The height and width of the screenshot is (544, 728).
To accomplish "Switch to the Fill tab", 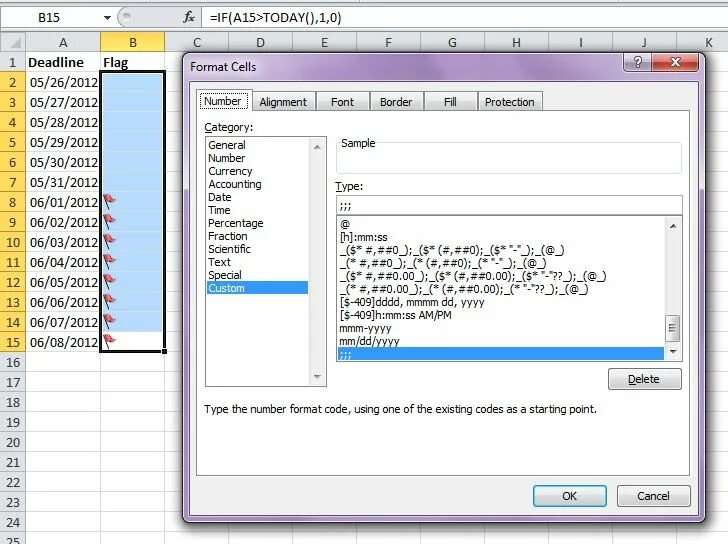I will click(x=450, y=102).
